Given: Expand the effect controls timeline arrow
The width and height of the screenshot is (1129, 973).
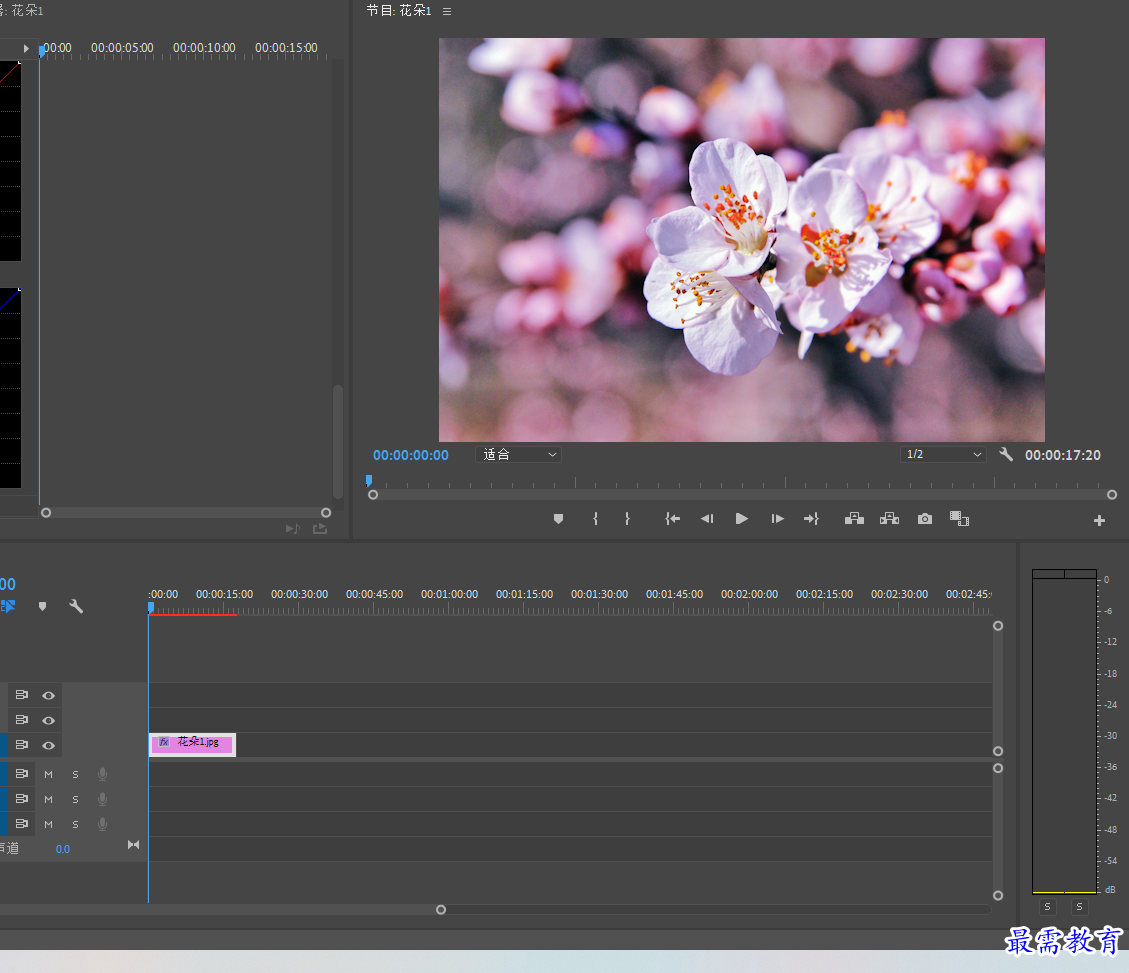Looking at the screenshot, I should 26,48.
